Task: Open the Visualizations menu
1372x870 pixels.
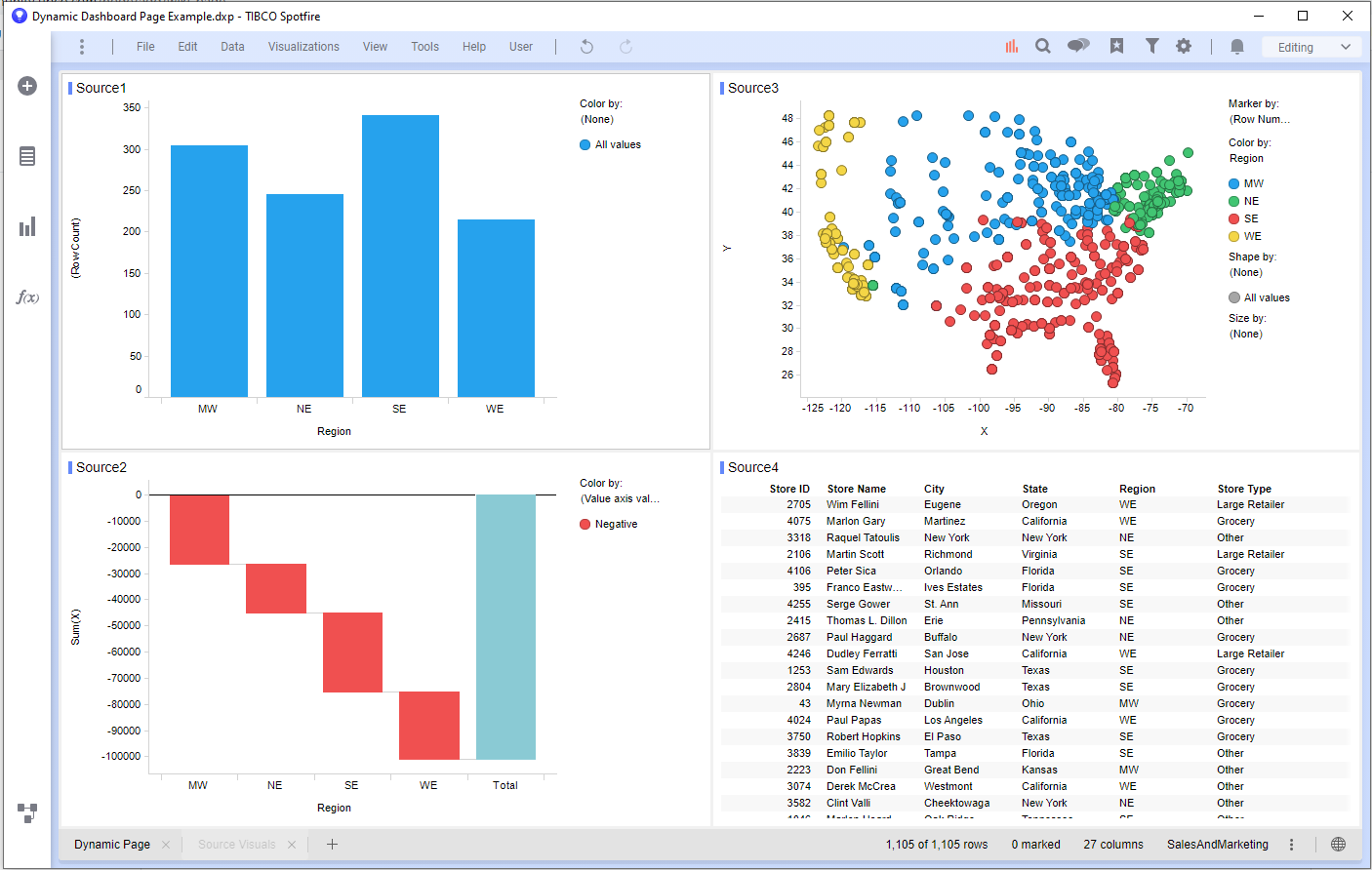Action: (x=303, y=46)
